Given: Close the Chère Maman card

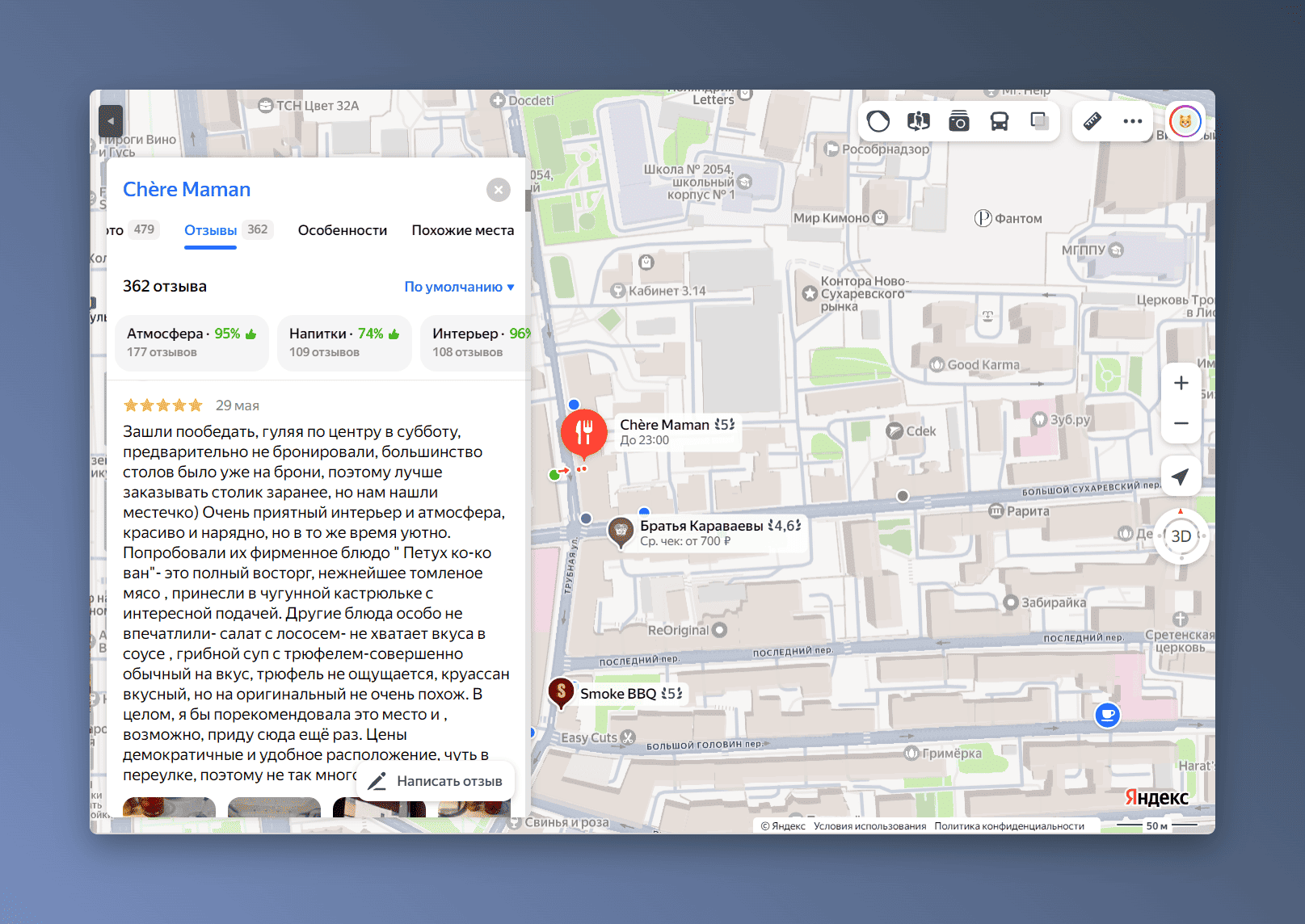Looking at the screenshot, I should [499, 190].
